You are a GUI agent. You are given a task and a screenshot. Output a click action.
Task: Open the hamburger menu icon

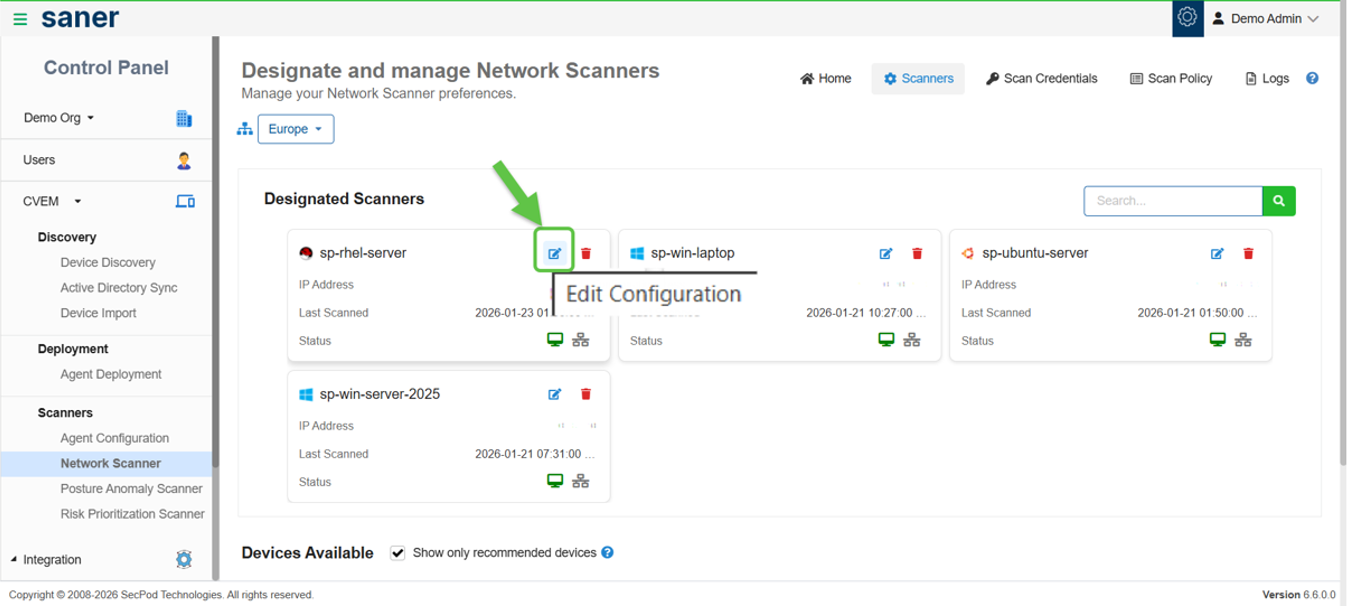[x=20, y=19]
